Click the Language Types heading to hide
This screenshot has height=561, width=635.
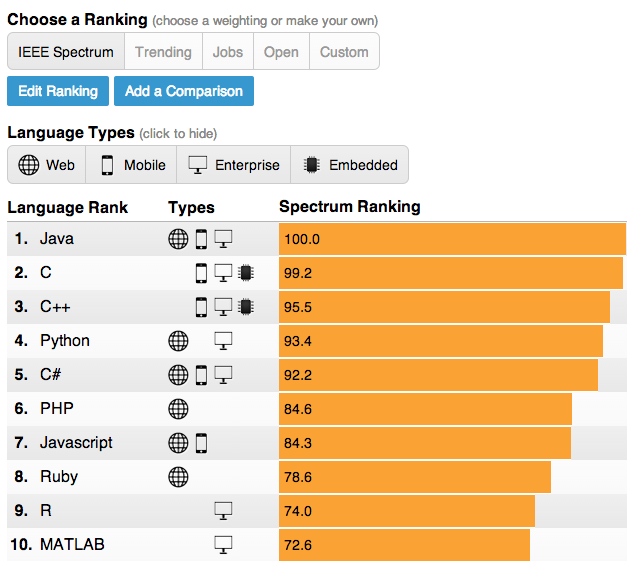[x=71, y=132]
